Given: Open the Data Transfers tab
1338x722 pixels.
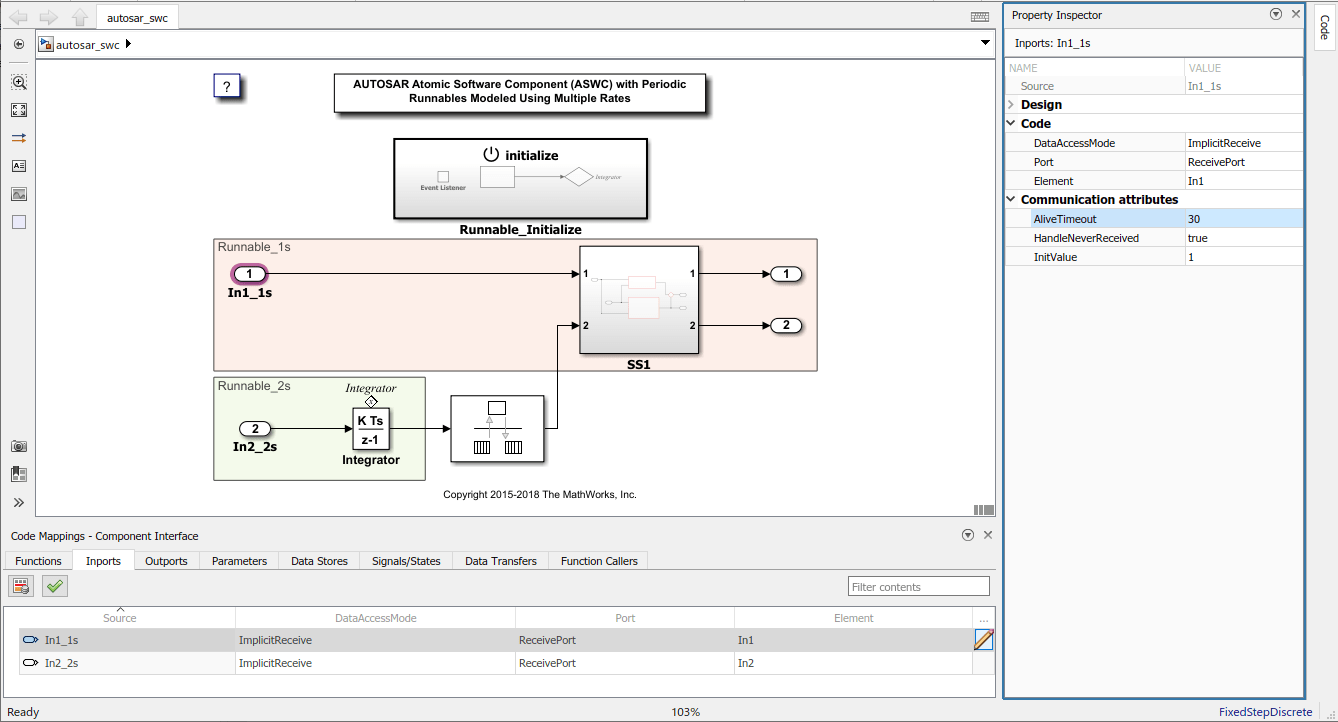Looking at the screenshot, I should click(x=500, y=561).
